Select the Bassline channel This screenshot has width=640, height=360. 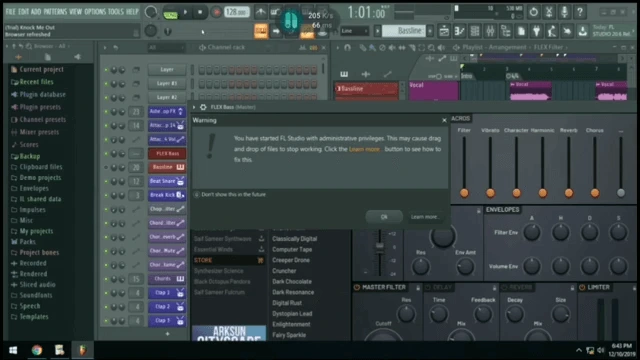(167, 167)
